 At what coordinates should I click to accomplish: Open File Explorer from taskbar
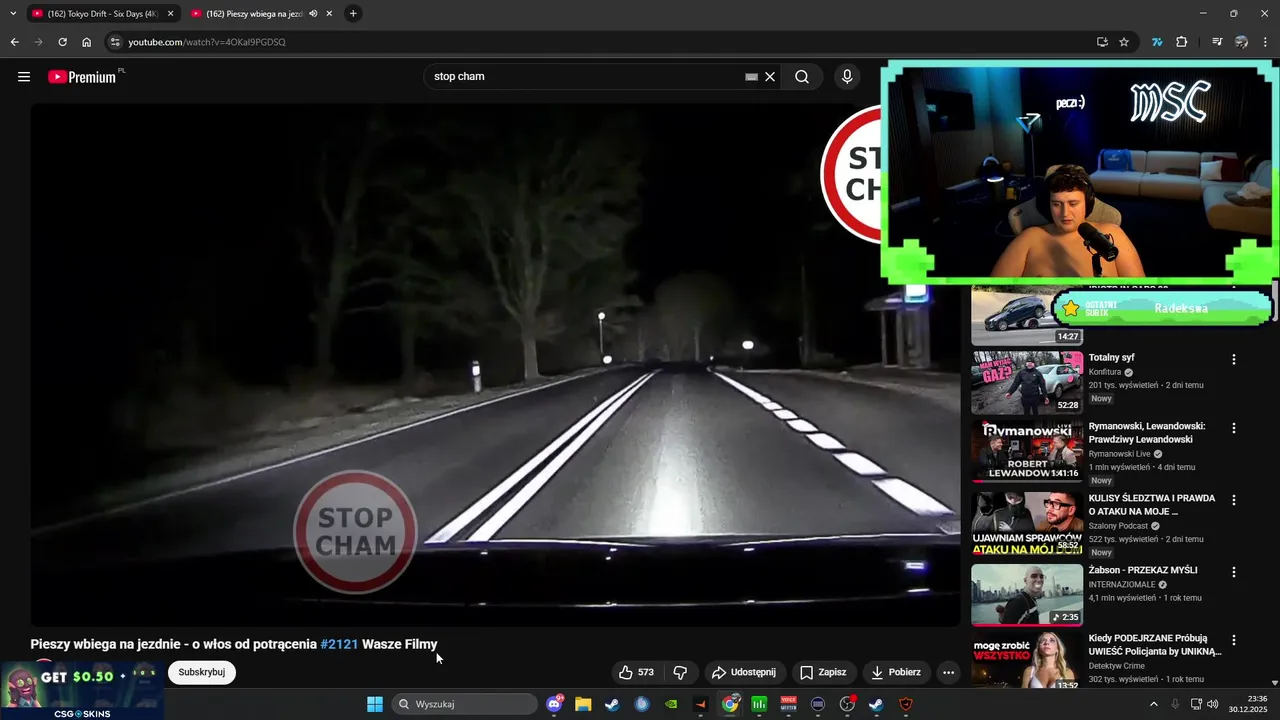pos(583,704)
